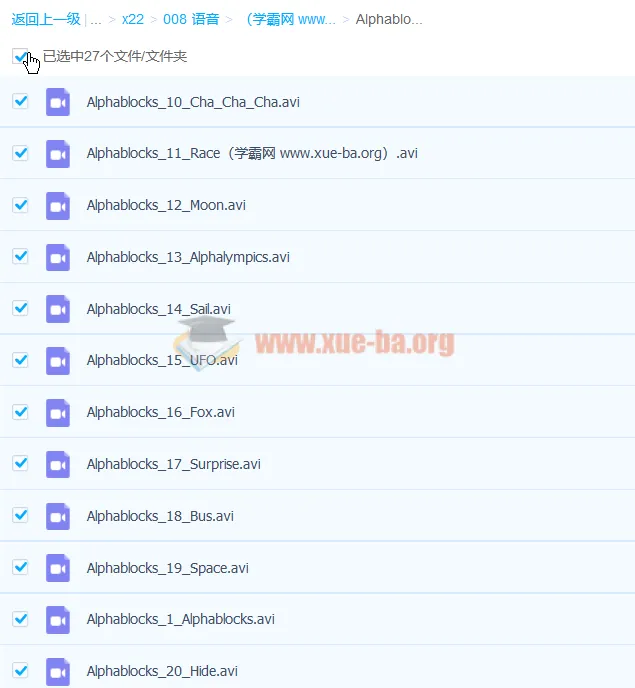Open the x22 breadcrumb folder
The image size is (635, 688).
pyautogui.click(x=133, y=19)
